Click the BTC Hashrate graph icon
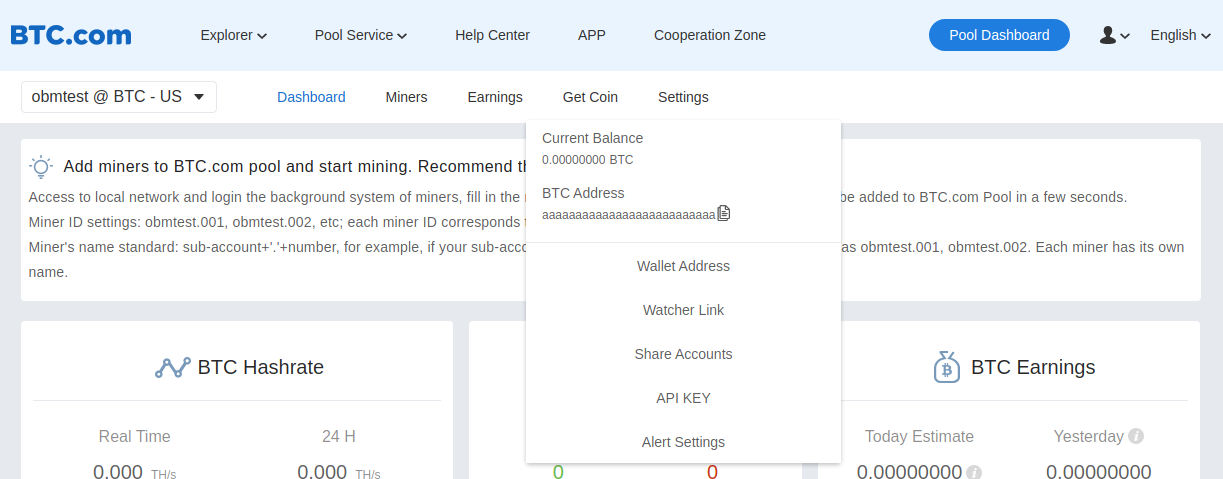The height and width of the screenshot is (479, 1223). point(172,367)
